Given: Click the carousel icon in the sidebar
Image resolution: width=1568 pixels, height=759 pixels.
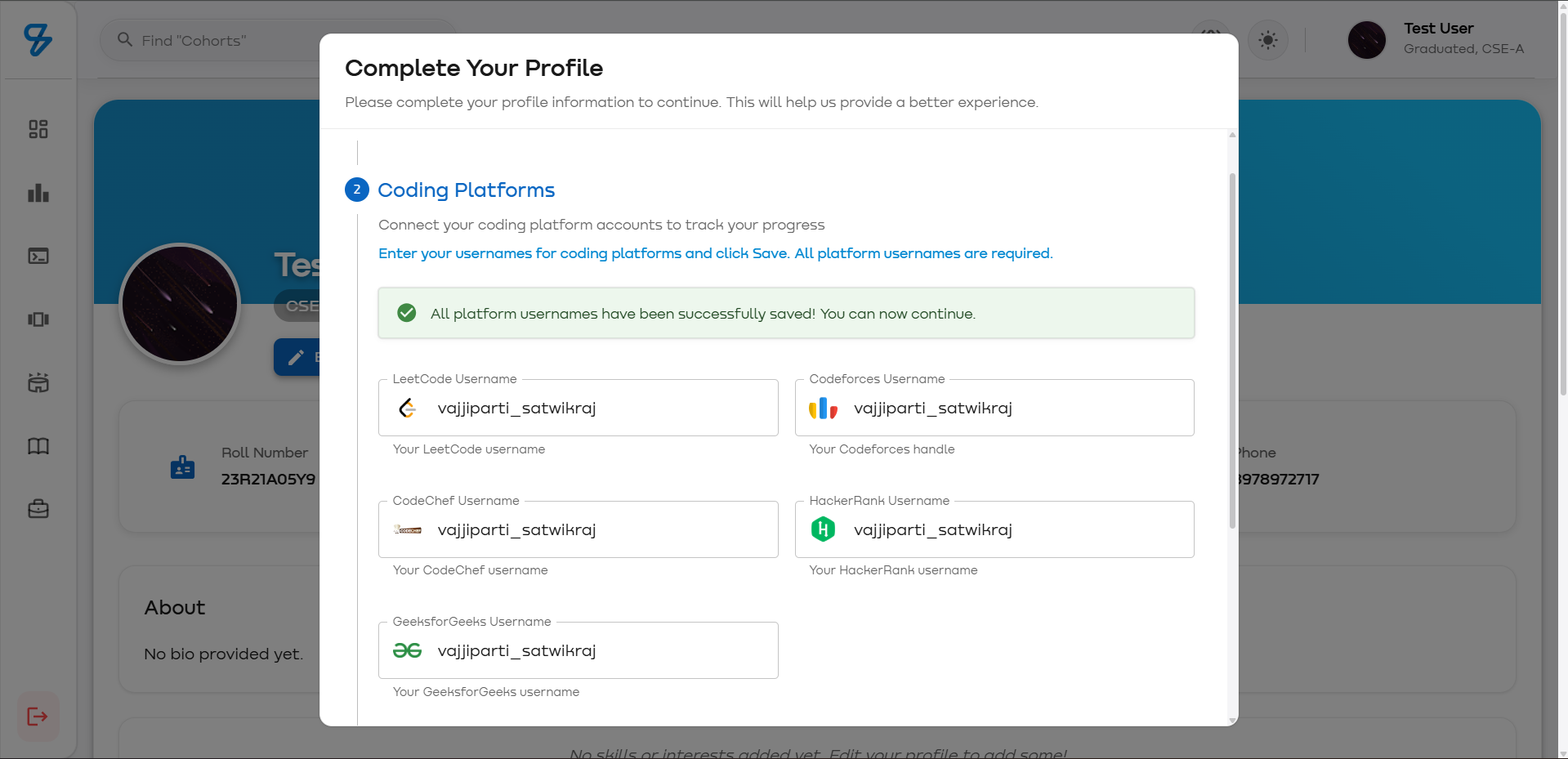Looking at the screenshot, I should tap(38, 319).
